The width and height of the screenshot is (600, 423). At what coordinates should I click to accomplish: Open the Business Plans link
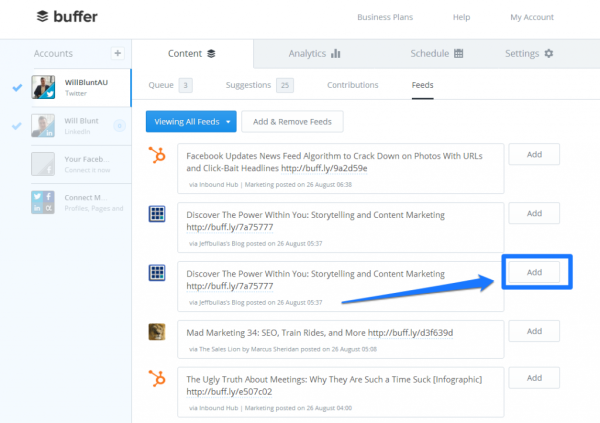(x=385, y=17)
